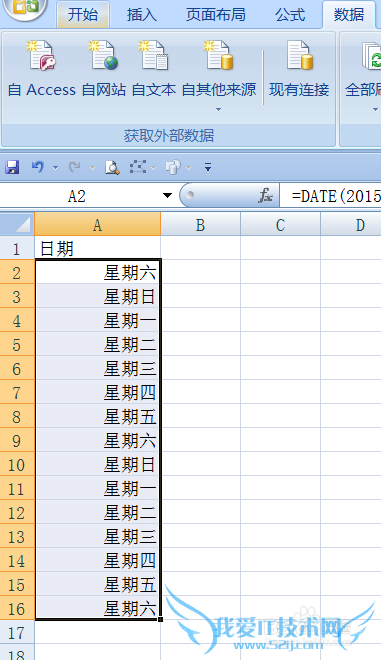
Task: Click cell A14 showing 星期四
Action: pos(97,561)
